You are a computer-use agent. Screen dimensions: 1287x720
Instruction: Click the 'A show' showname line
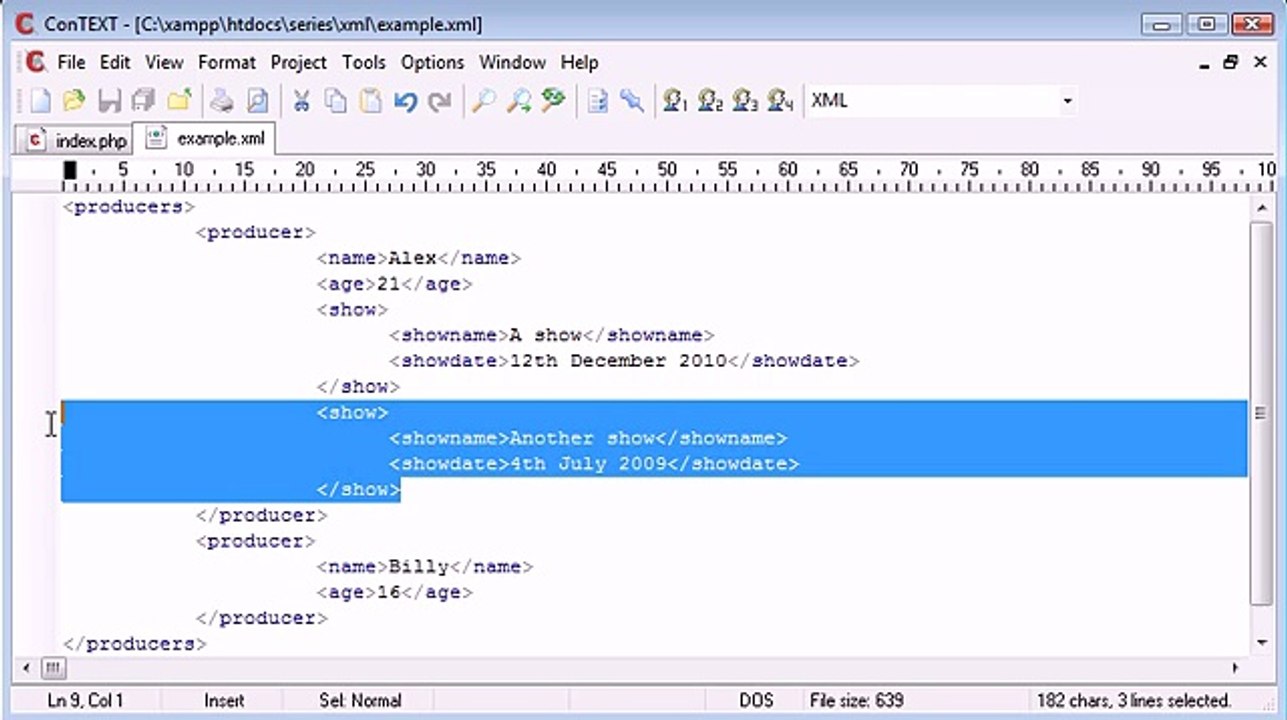click(552, 335)
